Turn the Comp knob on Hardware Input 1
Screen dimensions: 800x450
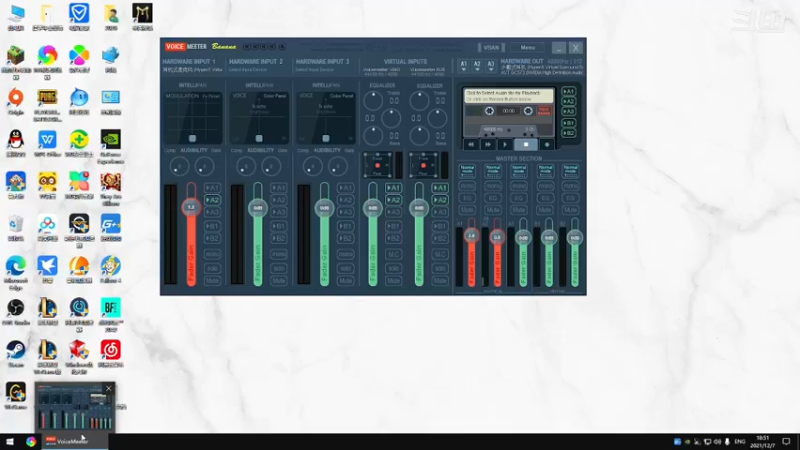click(x=179, y=166)
